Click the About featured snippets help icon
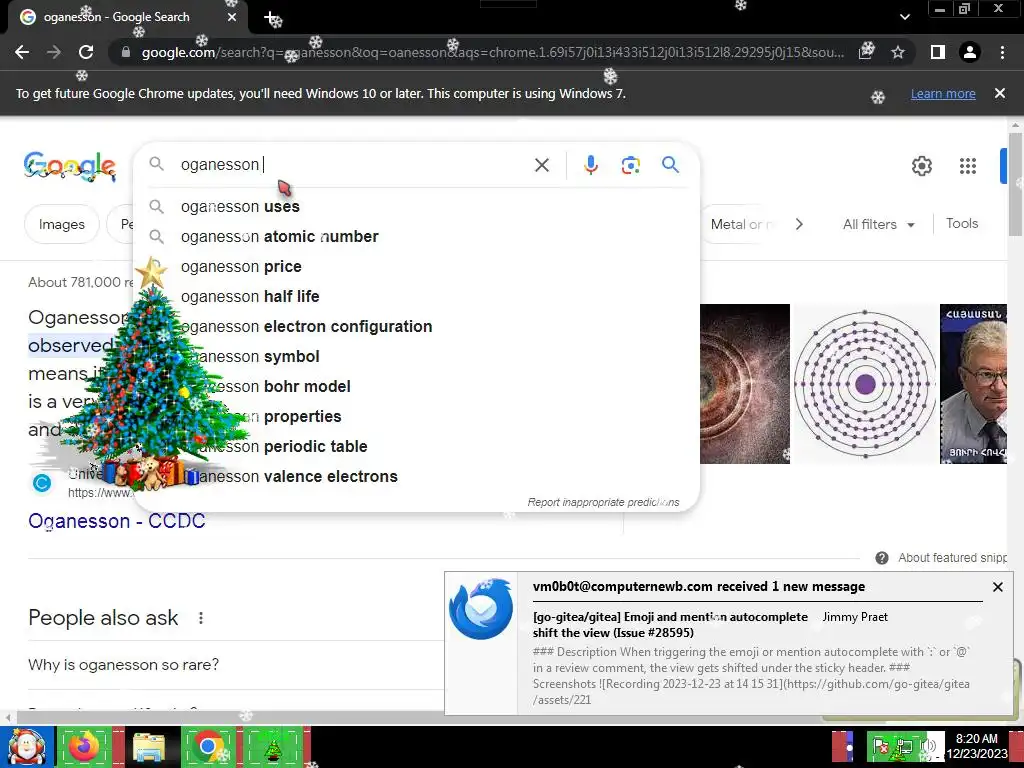 click(882, 558)
